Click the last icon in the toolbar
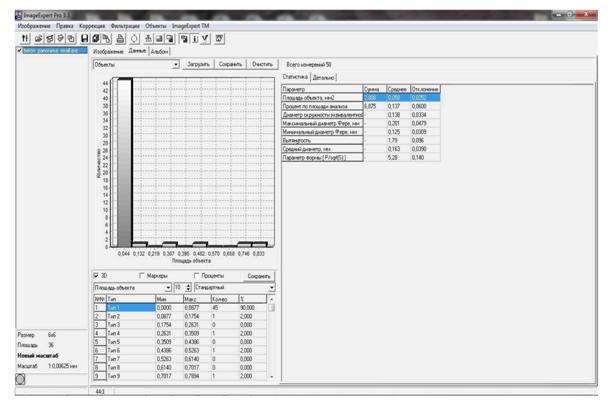Viewport: 611px width, 403px height. click(220, 36)
